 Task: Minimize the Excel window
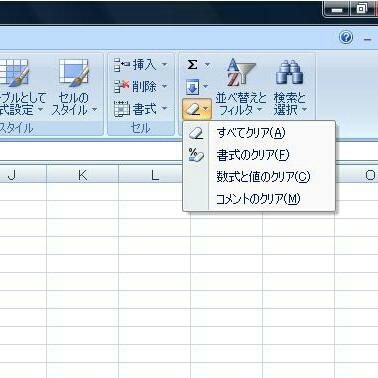click(337, 10)
